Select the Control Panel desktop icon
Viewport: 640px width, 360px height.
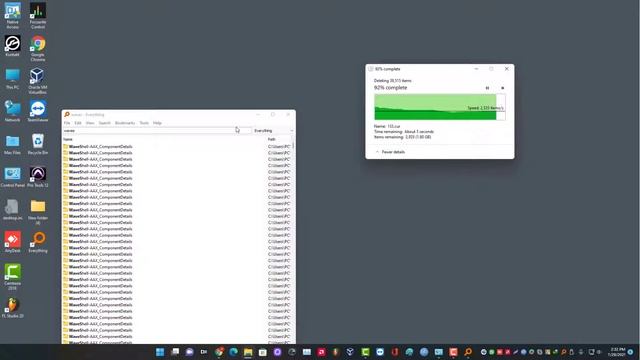[x=13, y=177]
